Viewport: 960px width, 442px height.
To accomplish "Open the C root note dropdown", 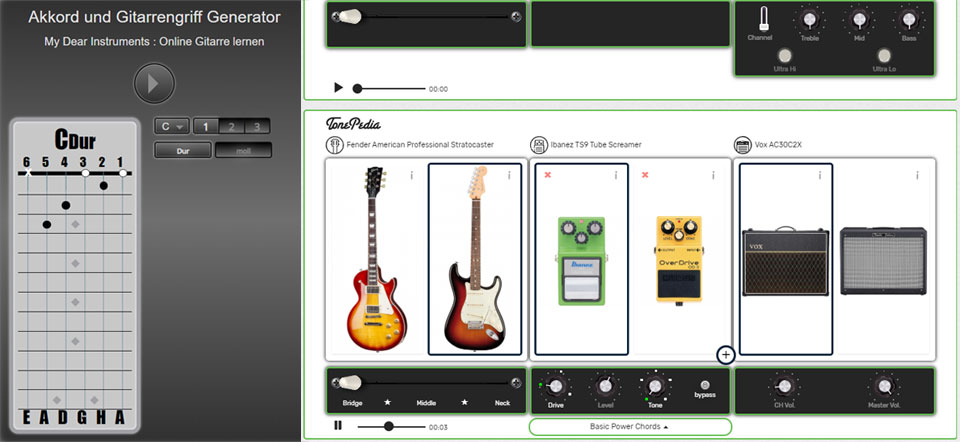I will 172,127.
